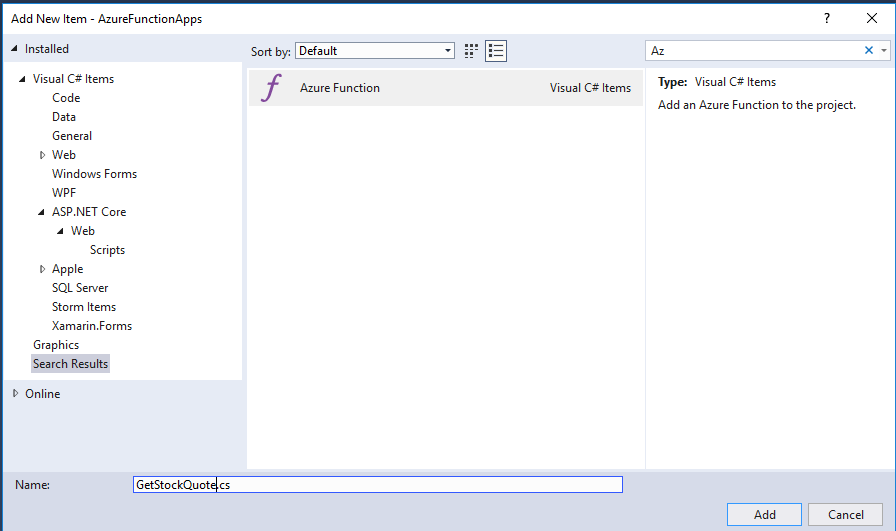Screen dimensions: 896x531
Task: Click the Installed section label
Action: [x=47, y=49]
